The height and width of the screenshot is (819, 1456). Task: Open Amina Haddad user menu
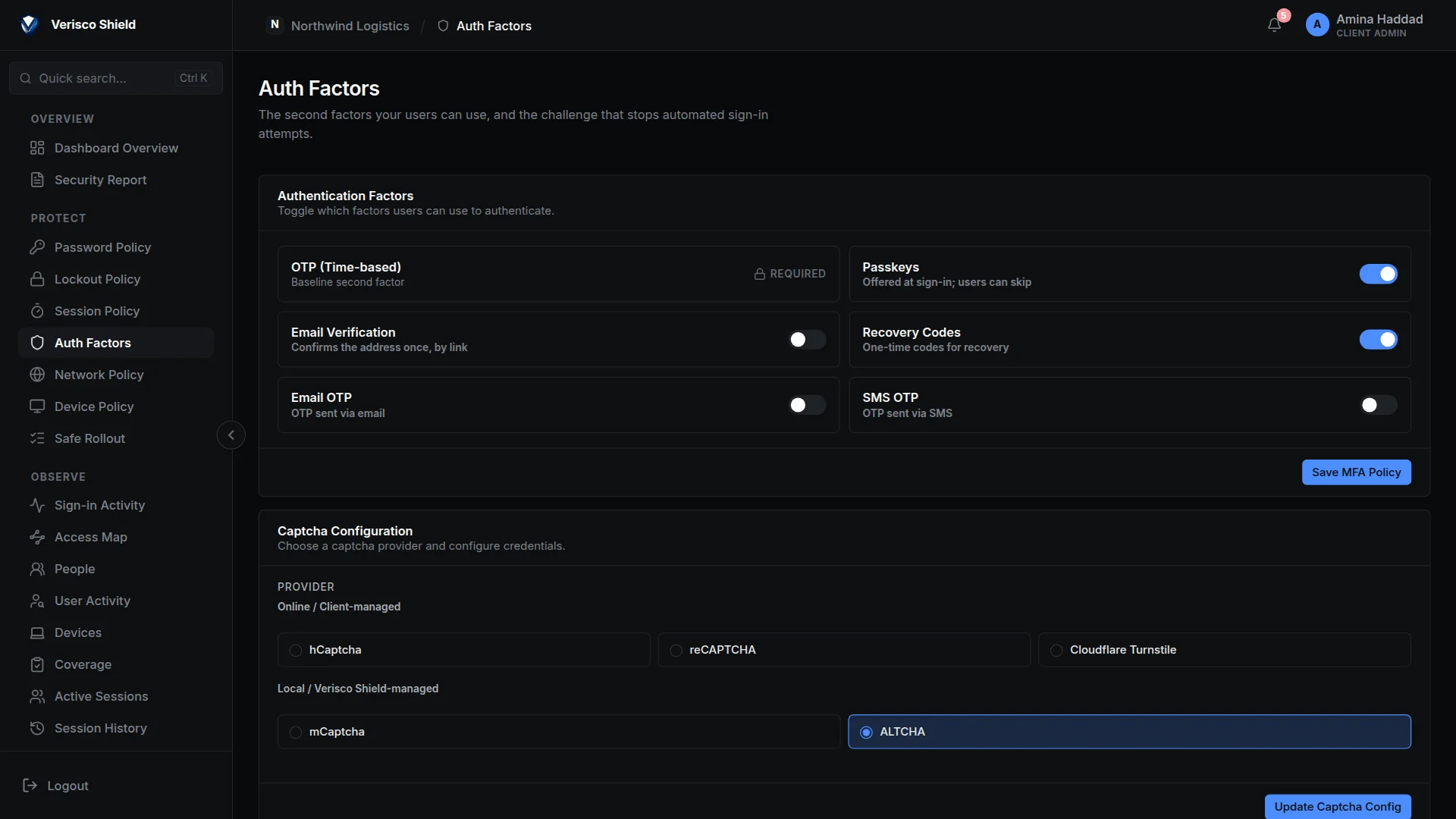pos(1365,25)
